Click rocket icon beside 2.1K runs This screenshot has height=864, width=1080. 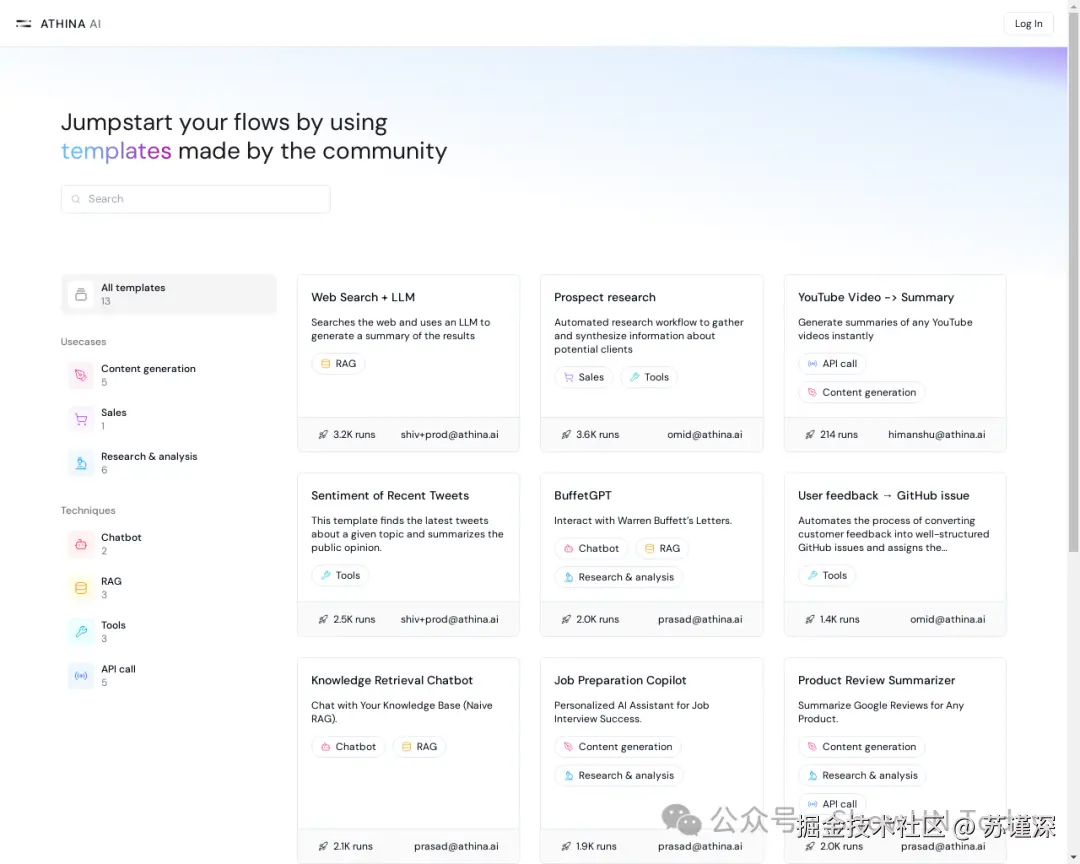pos(323,847)
